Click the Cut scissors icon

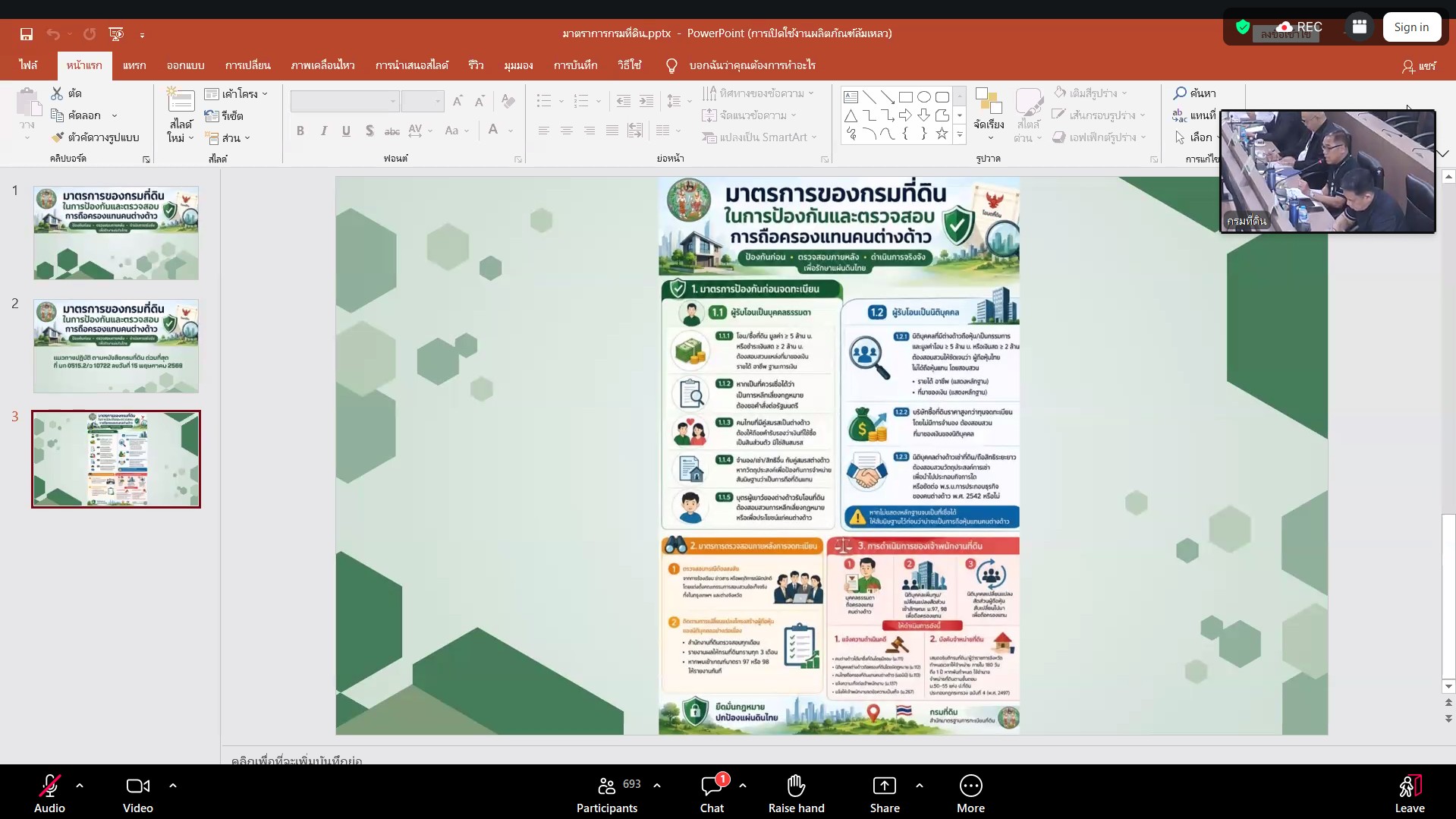pos(57,93)
